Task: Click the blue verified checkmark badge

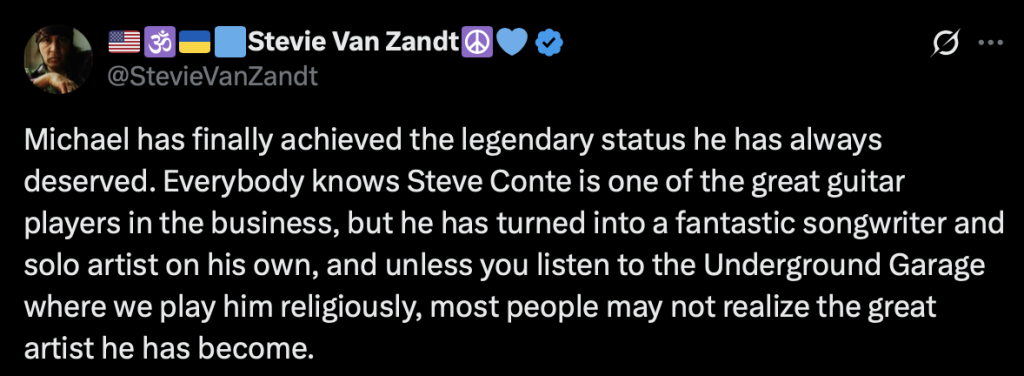Action: [549, 44]
